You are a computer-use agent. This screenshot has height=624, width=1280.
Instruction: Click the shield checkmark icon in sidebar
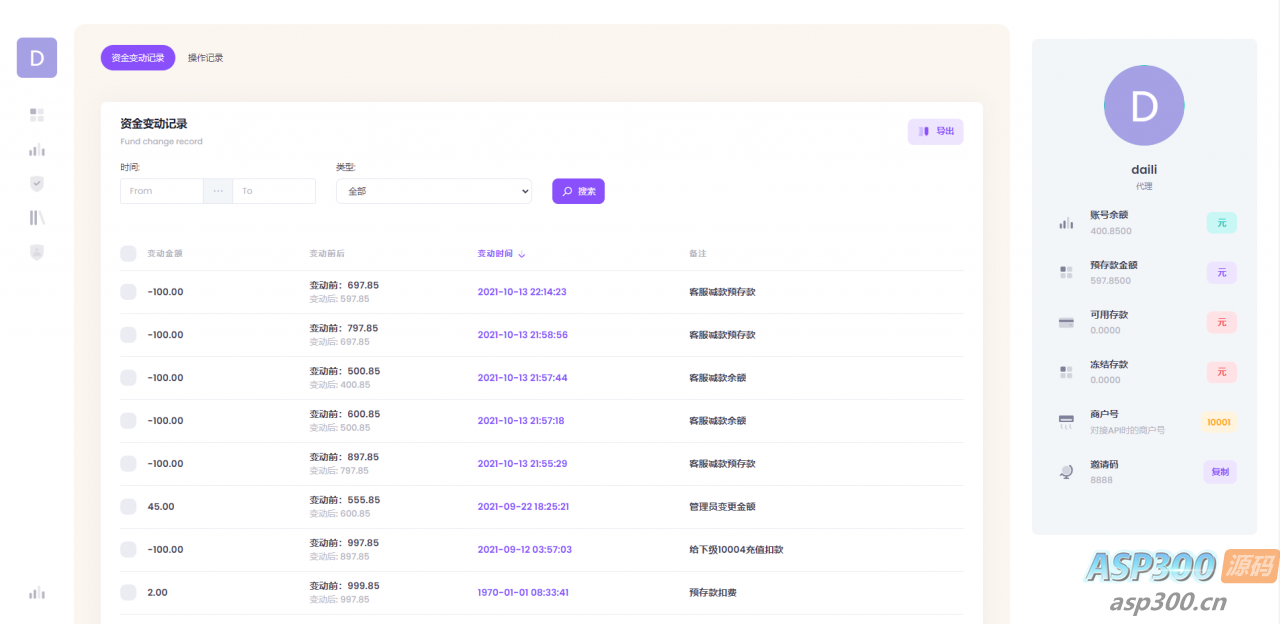coord(37,184)
